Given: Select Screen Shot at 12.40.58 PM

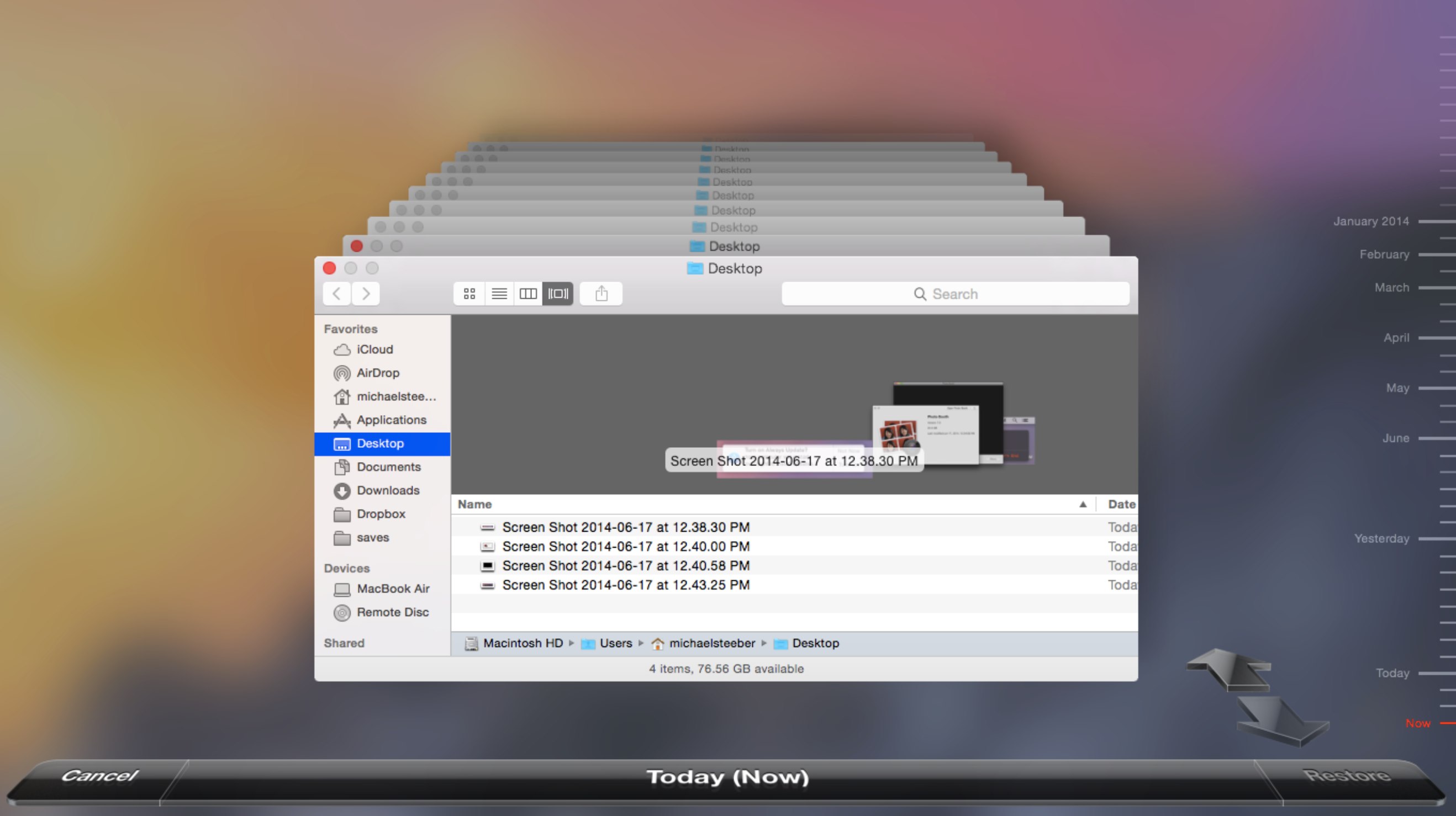Looking at the screenshot, I should (x=626, y=566).
